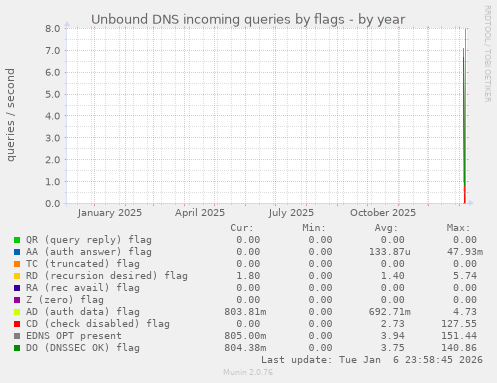
Task: Click the RD (recursion desired) yellow swatch
Action: tap(17, 276)
